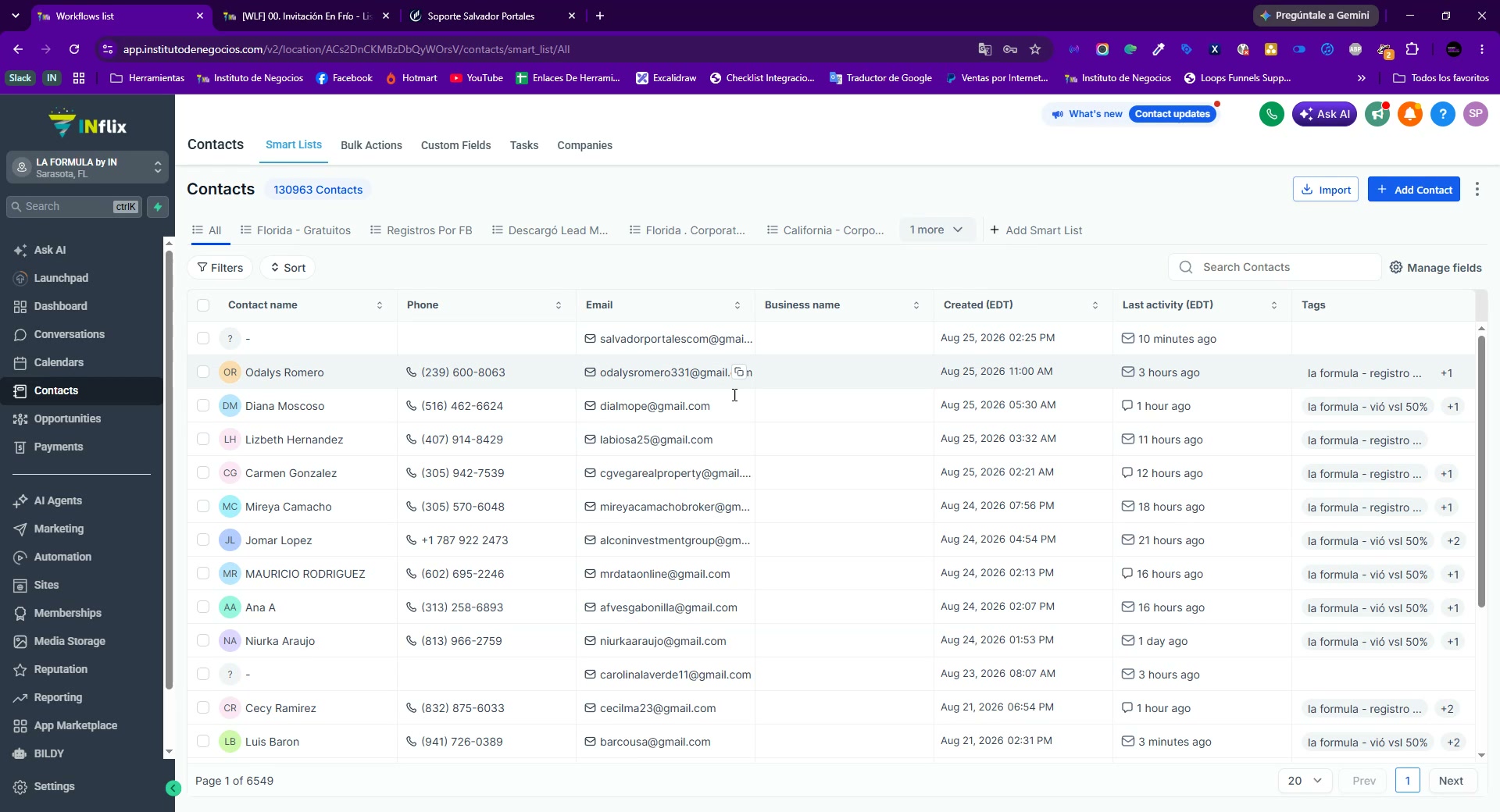Viewport: 1500px width, 812px height.
Task: Open the Ask AI assistant button
Action: 1324,114
